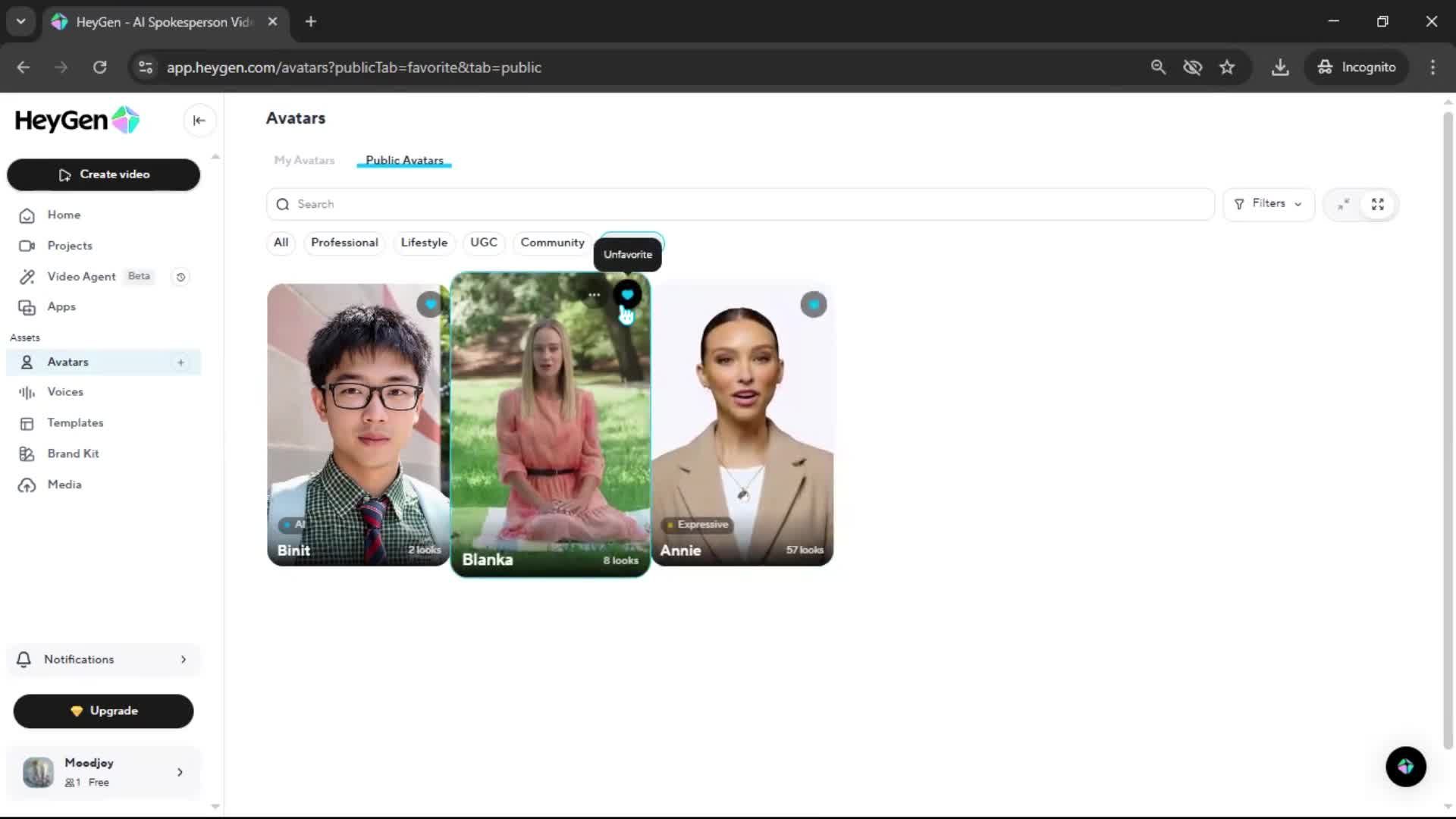Open the Voices page
The width and height of the screenshot is (1456, 819).
click(x=65, y=392)
